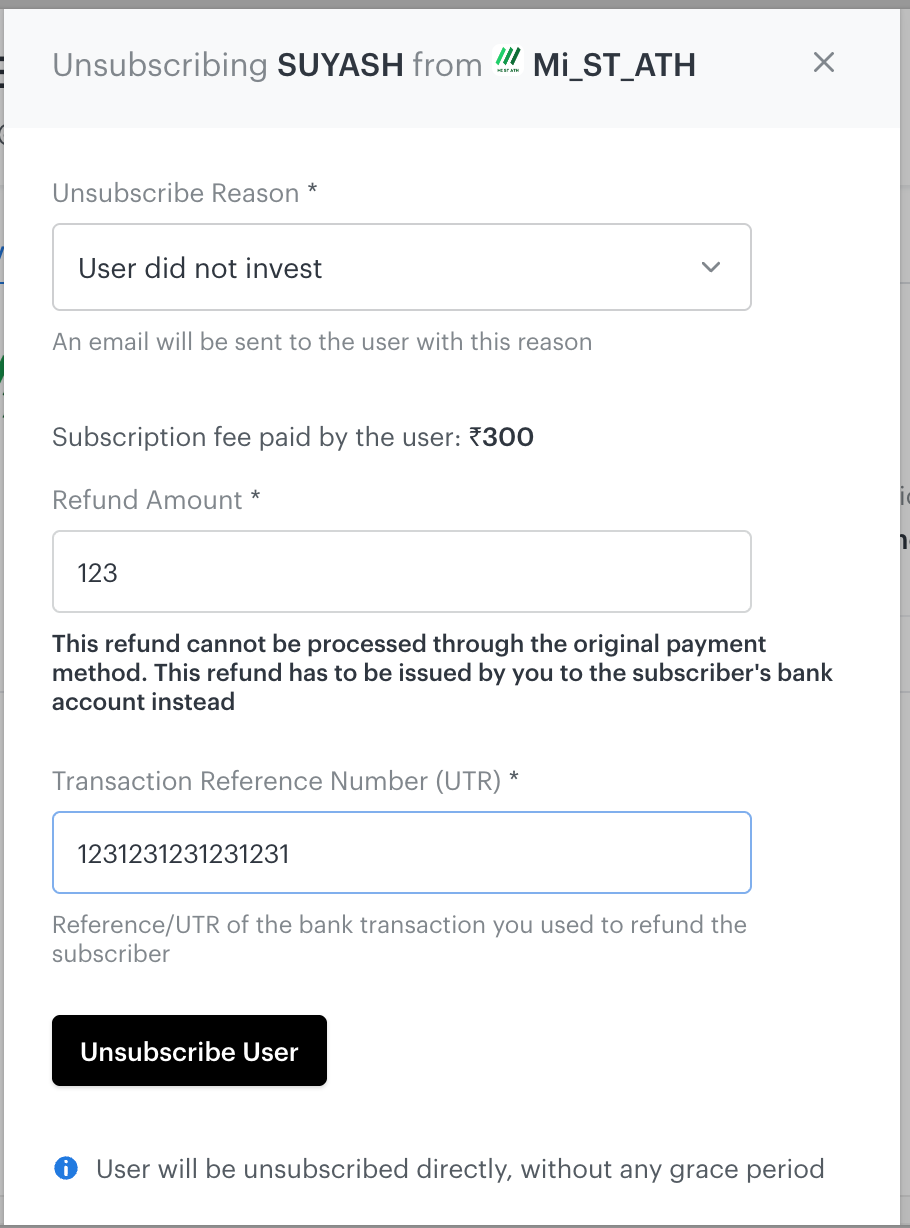Viewport: 910px width, 1228px height.
Task: Click the SUYASH name in header
Action: pyautogui.click(x=340, y=65)
